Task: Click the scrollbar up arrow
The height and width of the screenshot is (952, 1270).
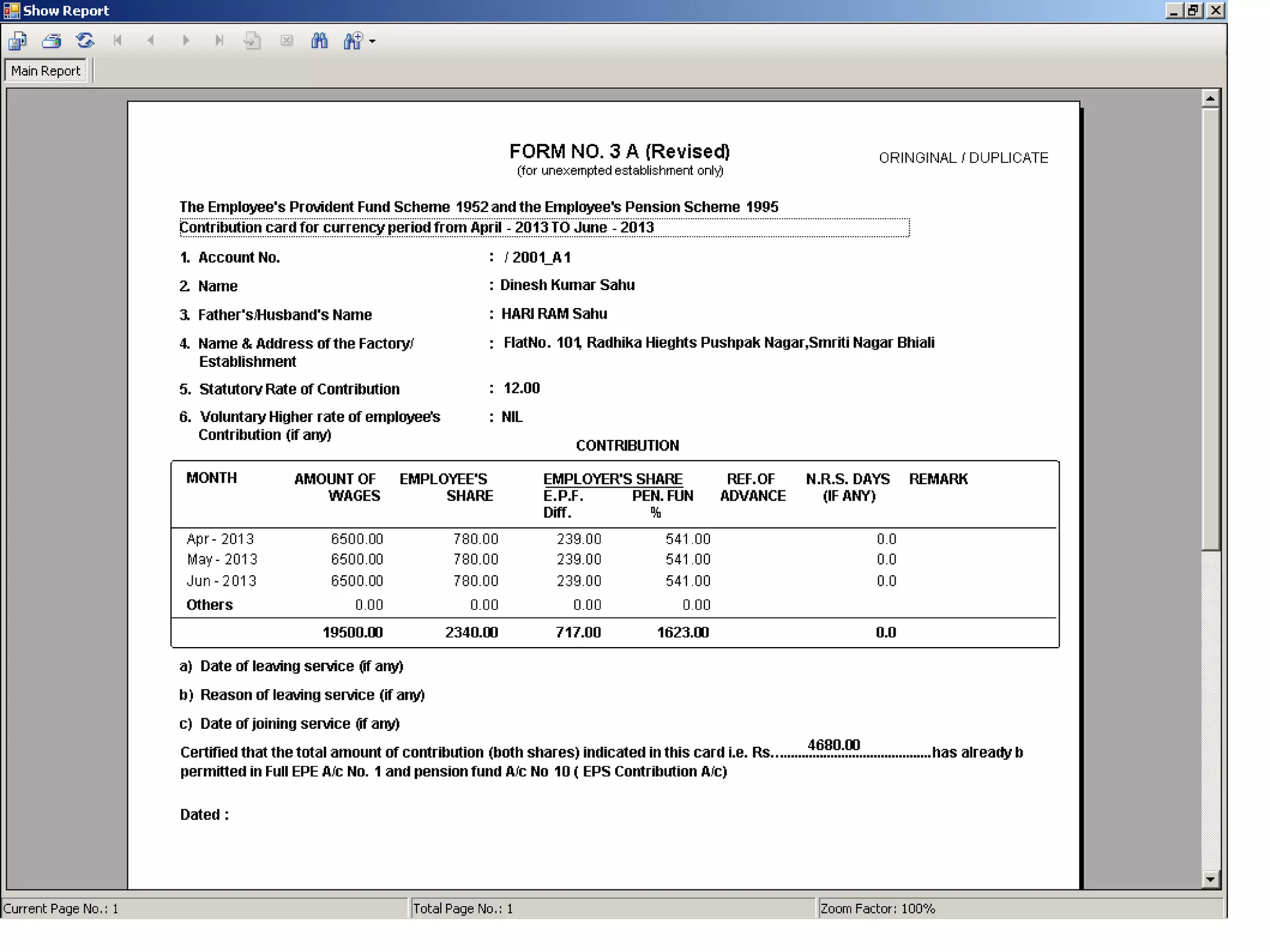Action: pos(1210,98)
